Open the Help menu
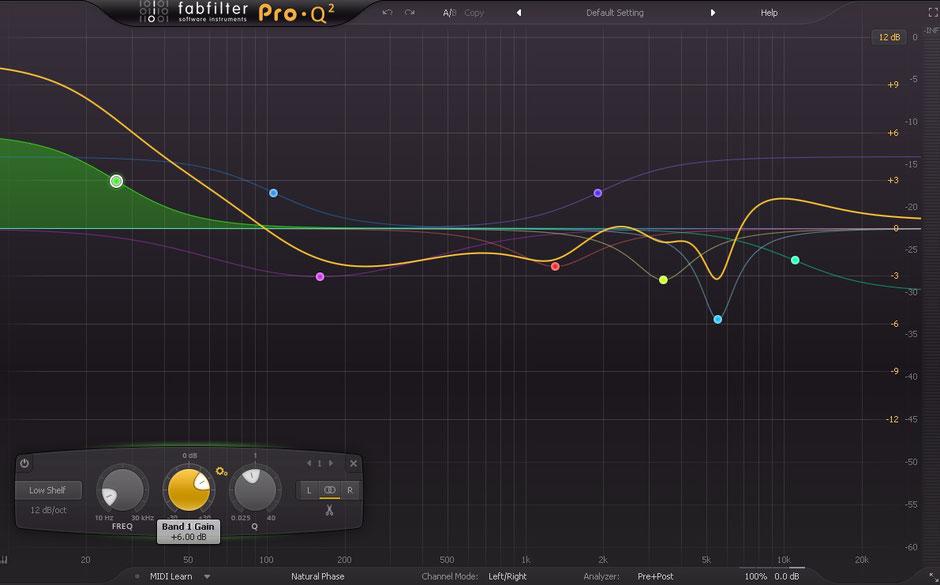940x585 pixels. pyautogui.click(x=767, y=12)
